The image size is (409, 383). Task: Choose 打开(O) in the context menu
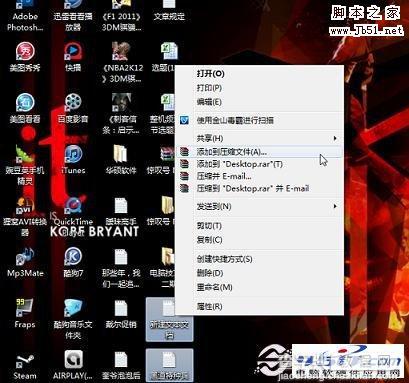[259, 74]
